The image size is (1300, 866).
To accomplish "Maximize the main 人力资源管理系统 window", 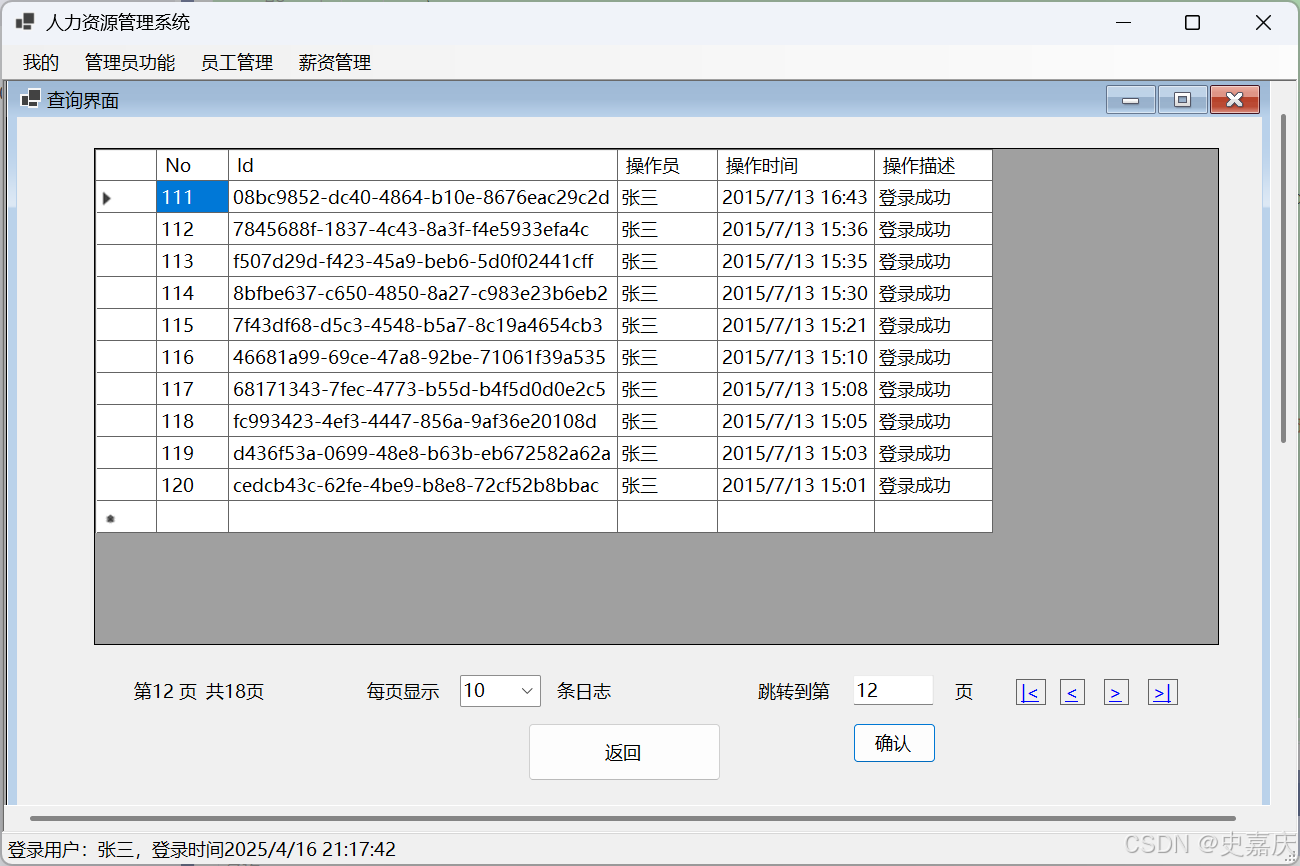I will (x=1192, y=23).
